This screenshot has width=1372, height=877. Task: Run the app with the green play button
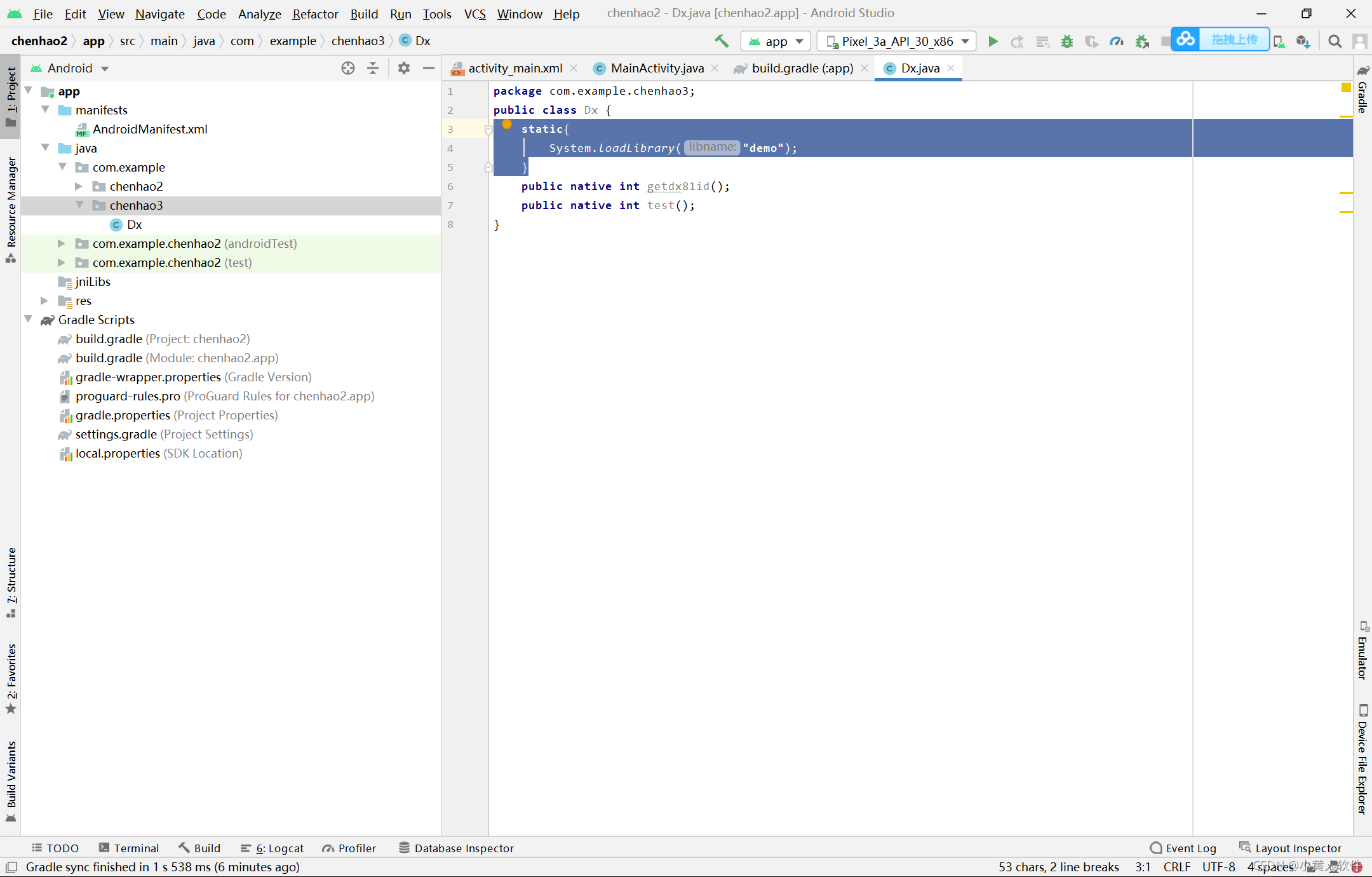pos(992,41)
